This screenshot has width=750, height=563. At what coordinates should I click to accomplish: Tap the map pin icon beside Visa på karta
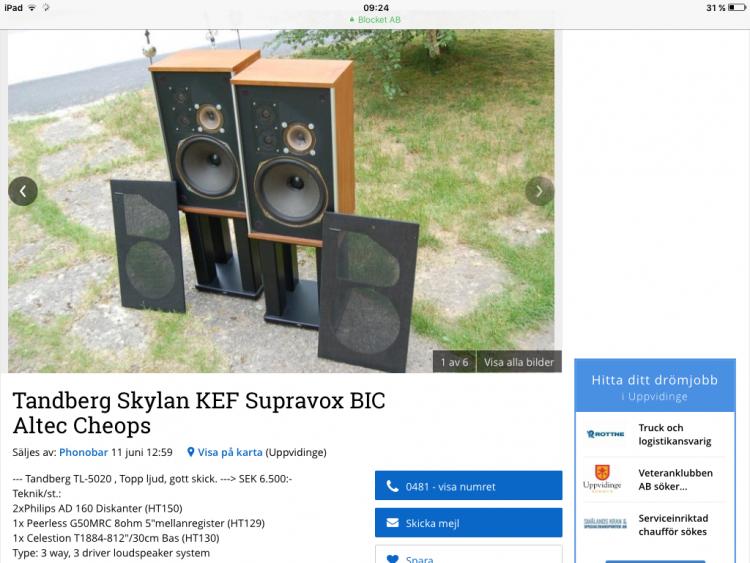tap(190, 452)
